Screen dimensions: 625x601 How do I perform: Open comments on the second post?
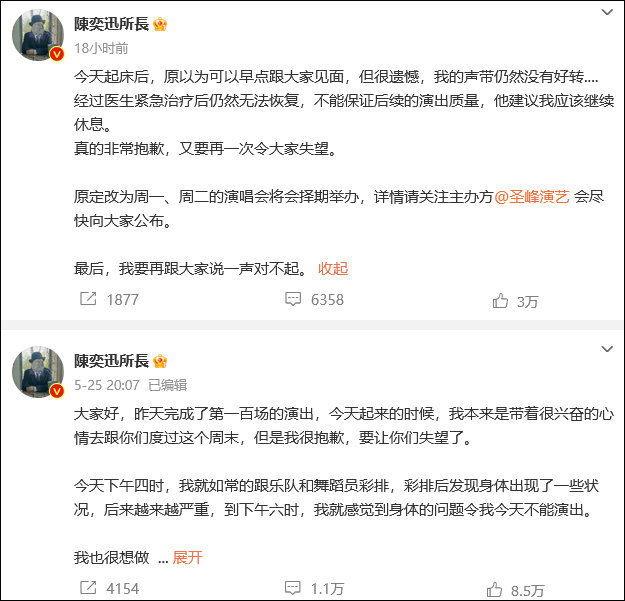(x=293, y=590)
